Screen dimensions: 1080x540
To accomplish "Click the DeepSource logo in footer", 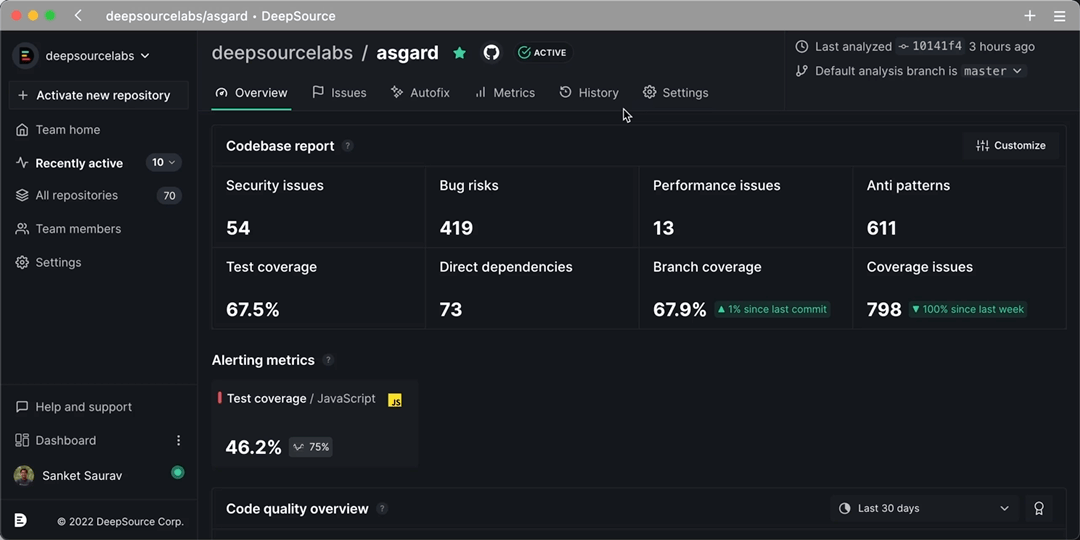I will pos(21,521).
